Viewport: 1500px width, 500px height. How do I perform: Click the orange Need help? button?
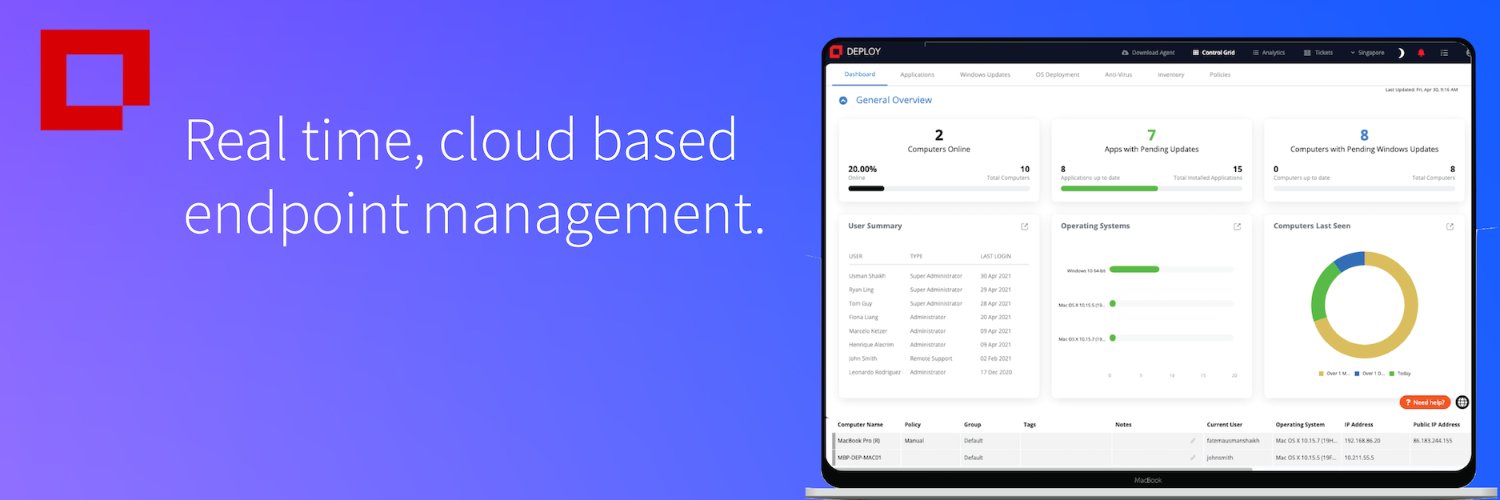(x=1425, y=402)
